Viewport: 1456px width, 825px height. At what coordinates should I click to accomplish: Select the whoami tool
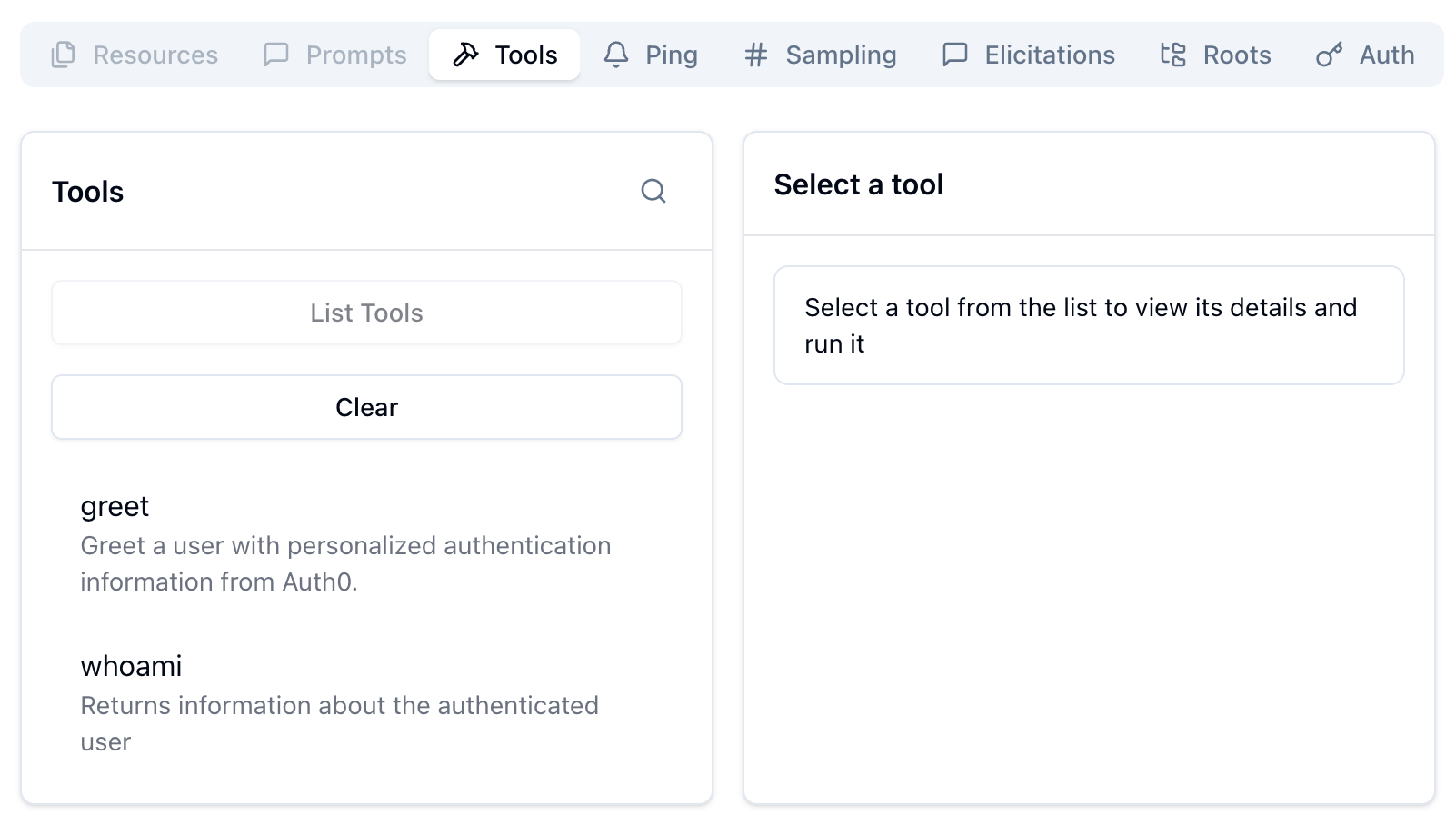point(366,703)
